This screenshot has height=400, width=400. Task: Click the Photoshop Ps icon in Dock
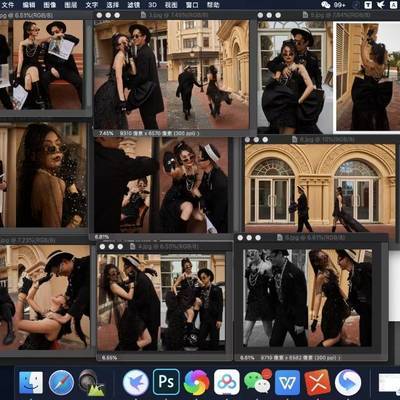(x=166, y=382)
